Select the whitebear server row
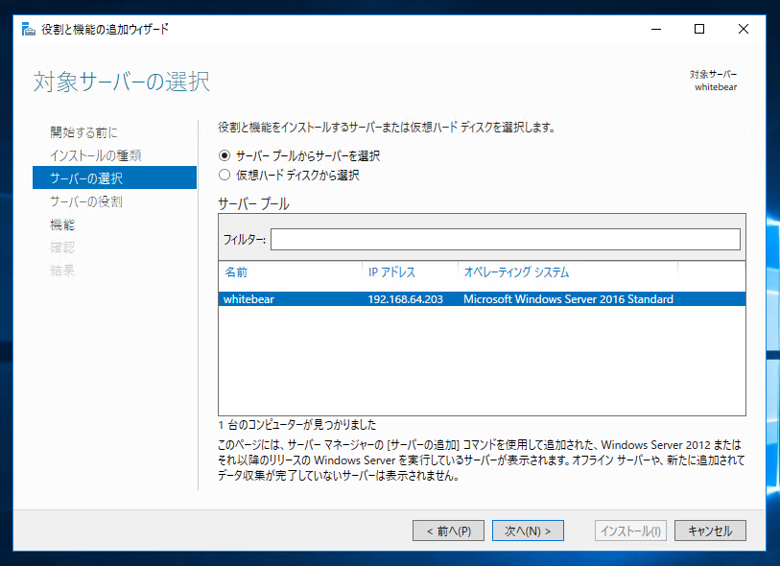The image size is (780, 566). coord(482,299)
